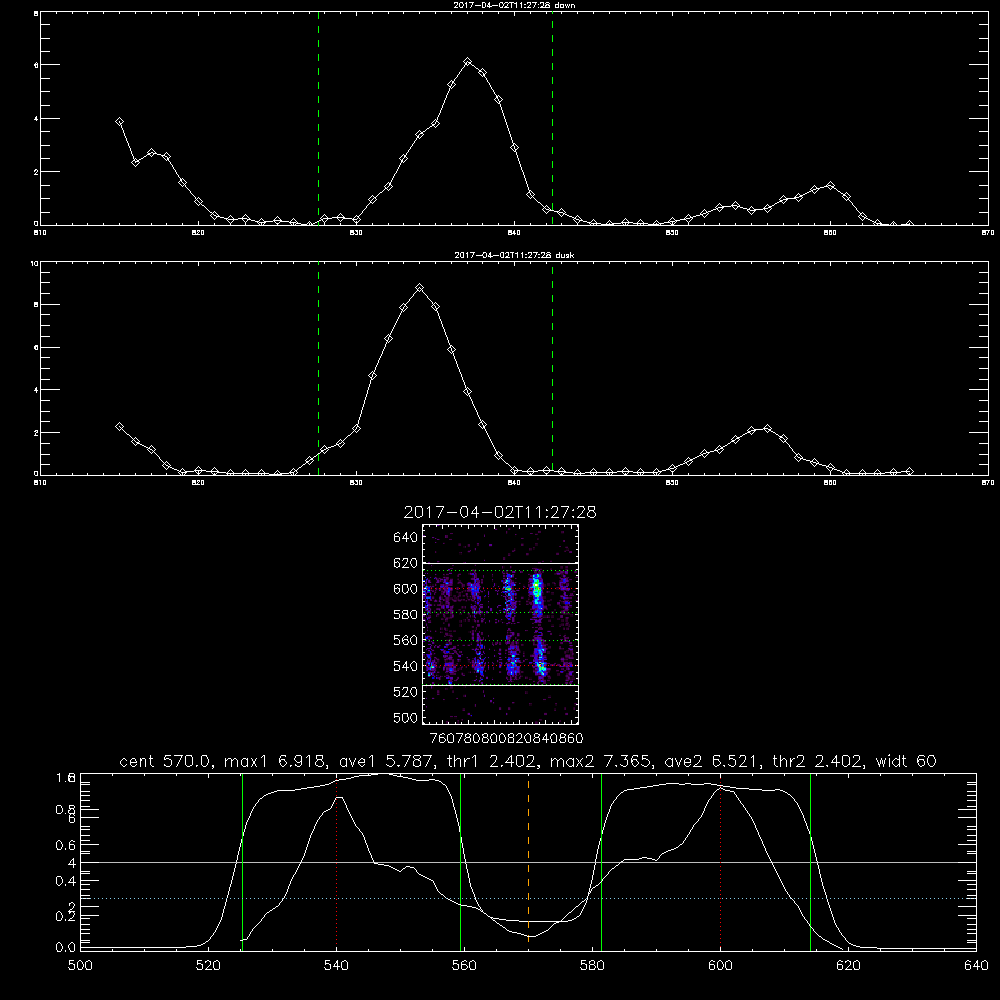Click the heatmap y-axis label 520

[x=406, y=692]
